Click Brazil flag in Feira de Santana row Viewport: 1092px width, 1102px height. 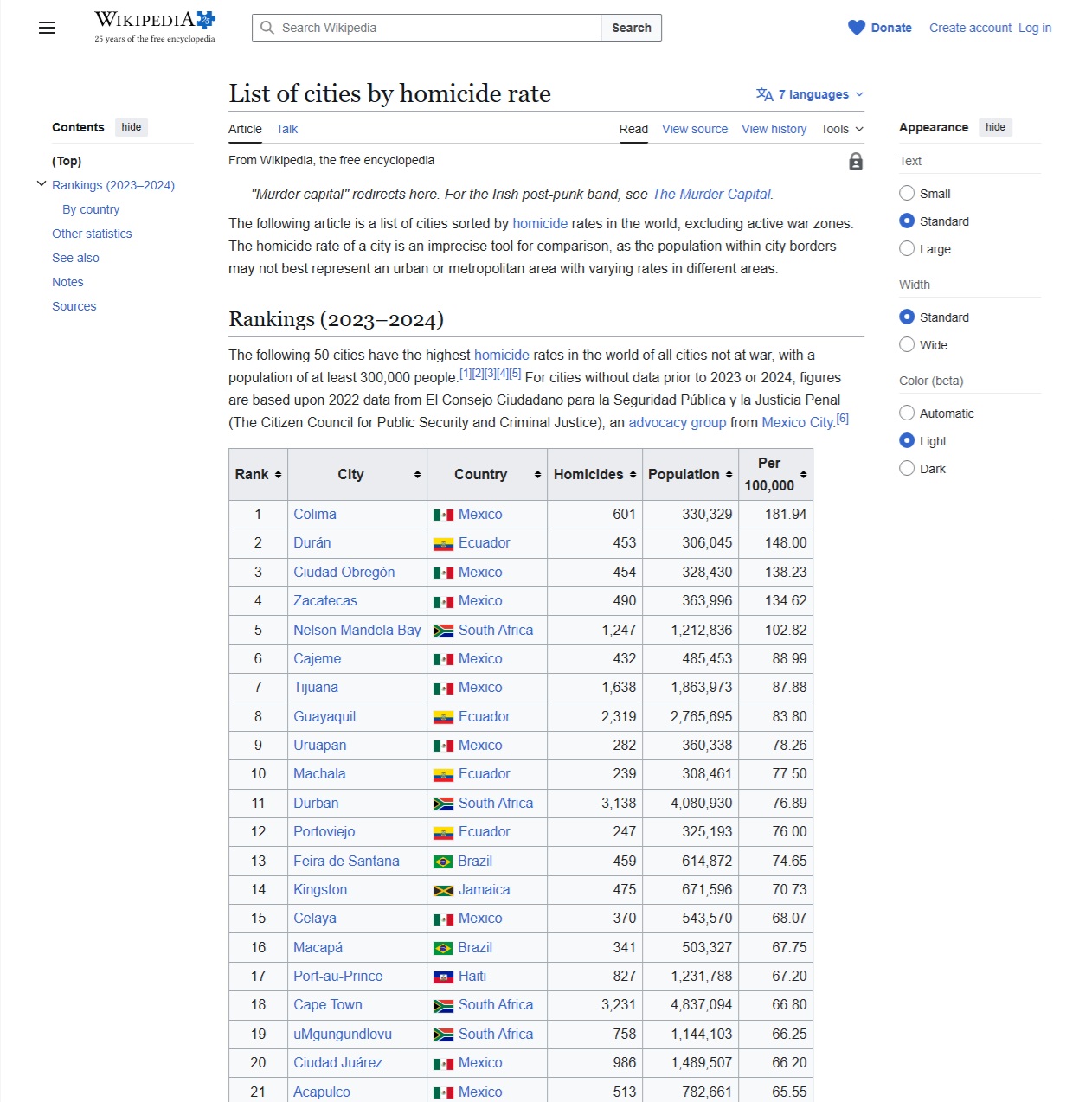point(443,862)
